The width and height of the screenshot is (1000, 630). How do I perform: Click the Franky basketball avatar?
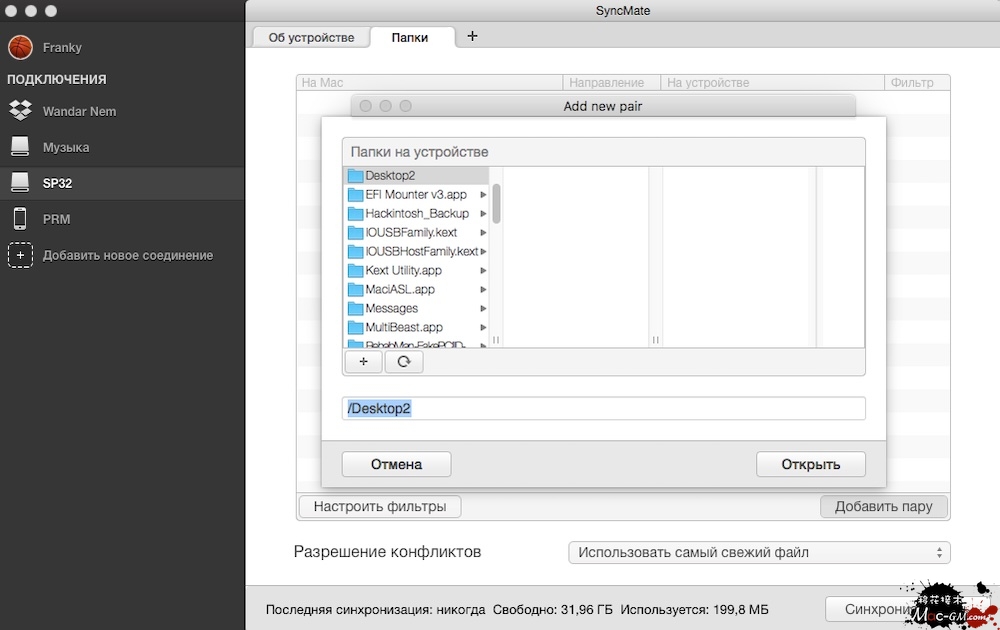tap(20, 47)
